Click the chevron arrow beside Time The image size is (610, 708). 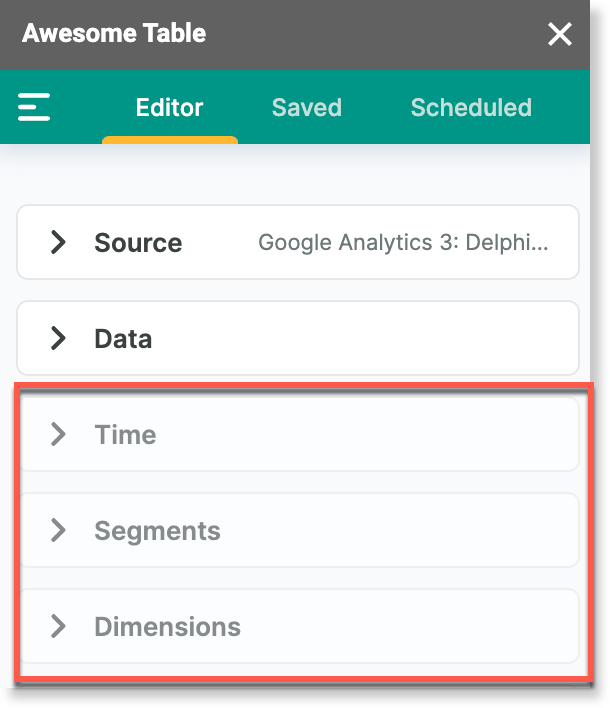[59, 434]
